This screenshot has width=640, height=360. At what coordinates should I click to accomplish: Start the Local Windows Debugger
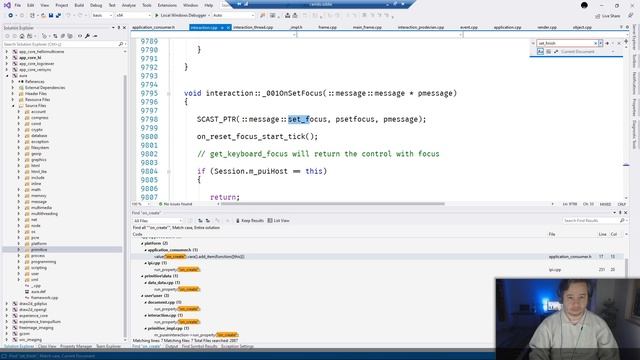182,16
